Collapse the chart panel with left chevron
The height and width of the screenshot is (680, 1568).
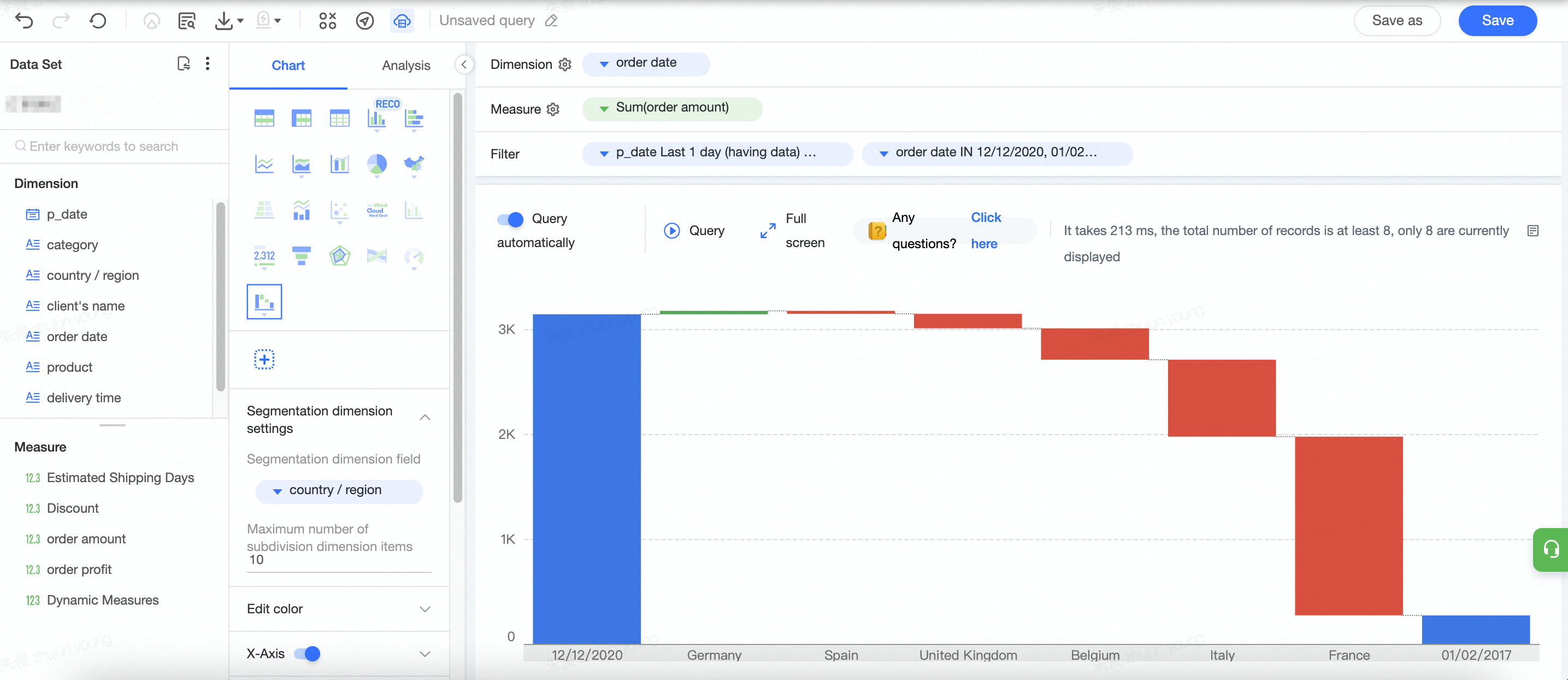pyautogui.click(x=464, y=65)
